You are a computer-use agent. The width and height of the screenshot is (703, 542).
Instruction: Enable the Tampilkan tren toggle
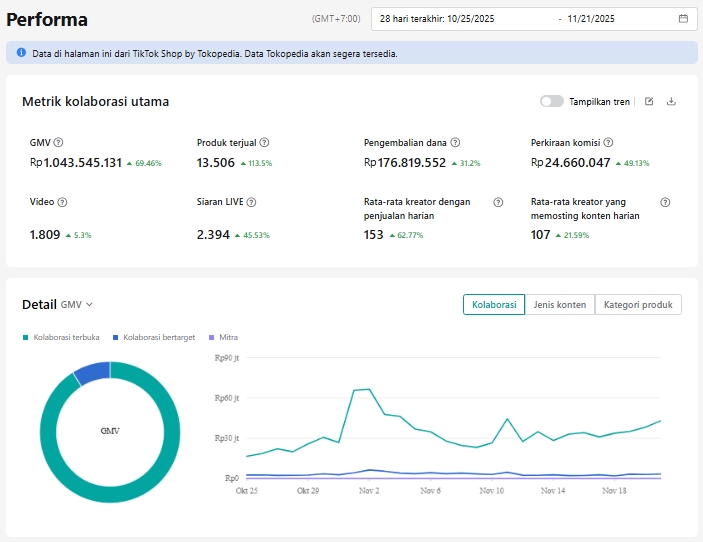pyautogui.click(x=551, y=102)
